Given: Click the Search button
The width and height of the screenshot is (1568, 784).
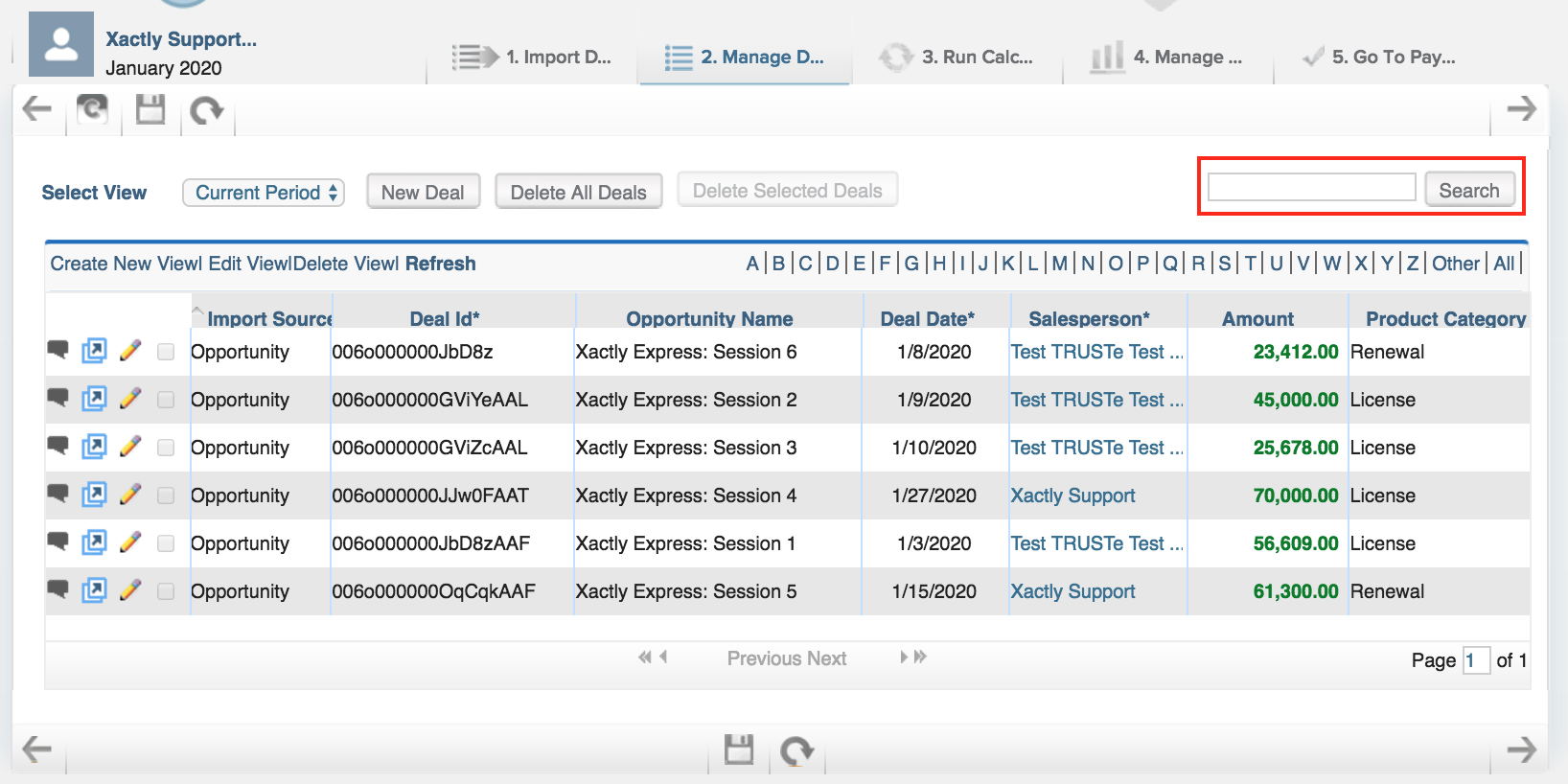Looking at the screenshot, I should point(1469,190).
